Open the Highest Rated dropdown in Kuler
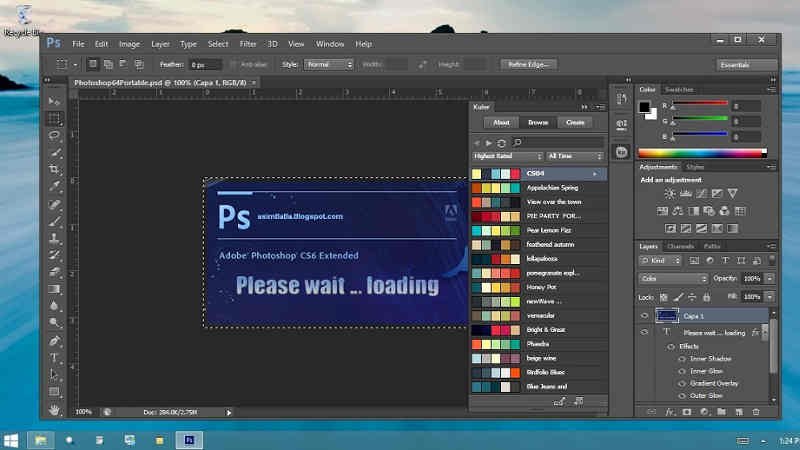This screenshot has height=450, width=800. tap(507, 156)
